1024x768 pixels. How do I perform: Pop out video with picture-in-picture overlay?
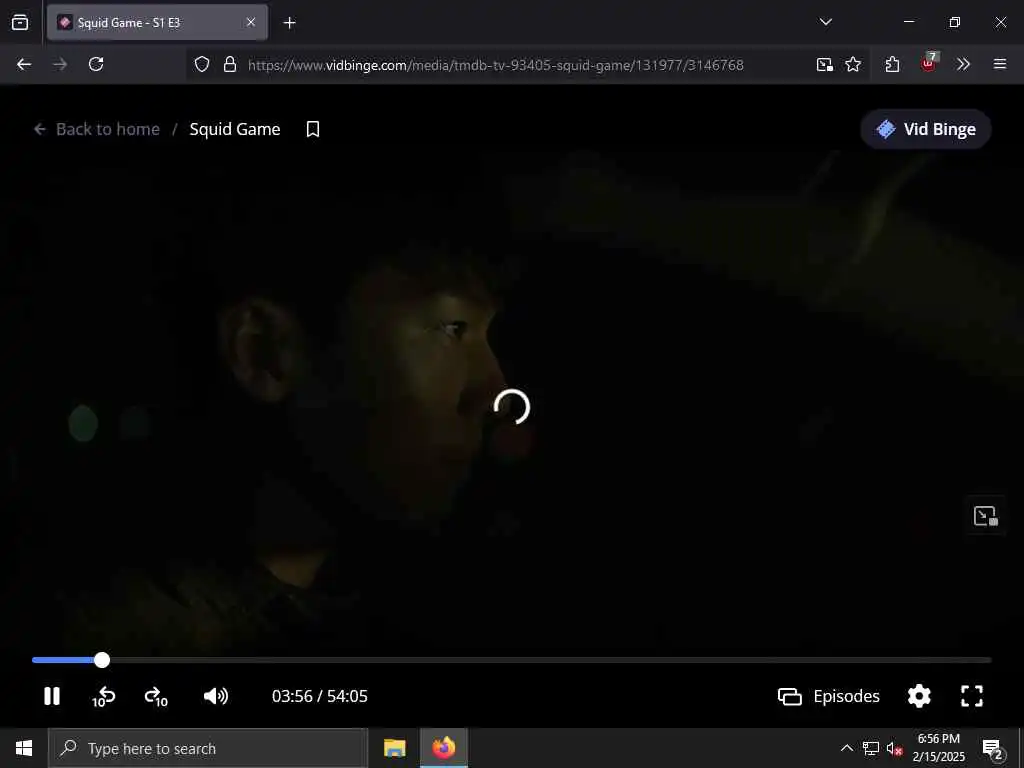tap(985, 516)
